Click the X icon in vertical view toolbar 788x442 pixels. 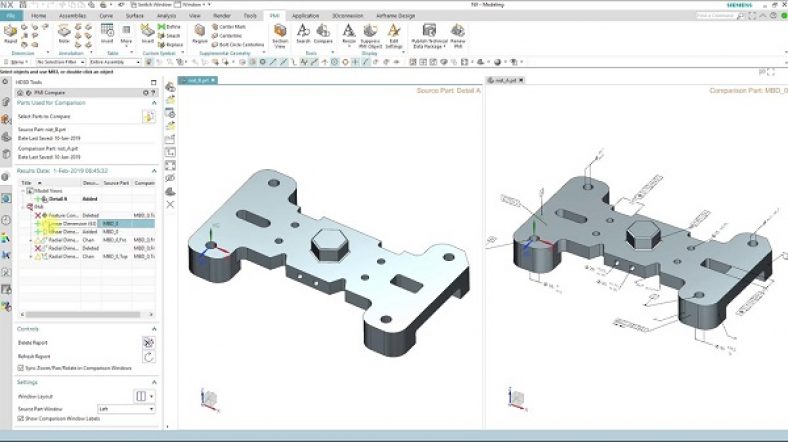click(x=170, y=204)
